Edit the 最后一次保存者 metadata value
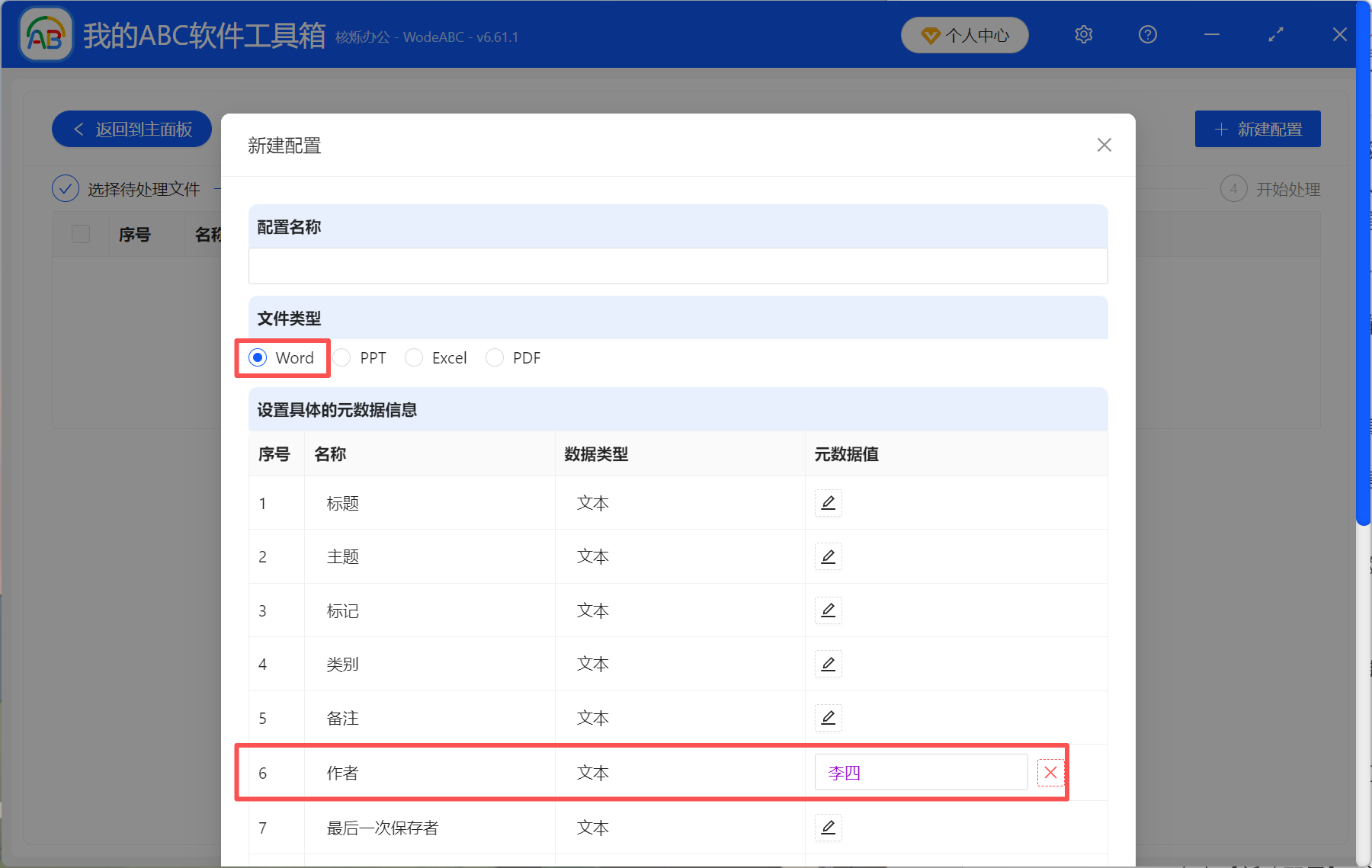1372x868 pixels. click(x=828, y=828)
